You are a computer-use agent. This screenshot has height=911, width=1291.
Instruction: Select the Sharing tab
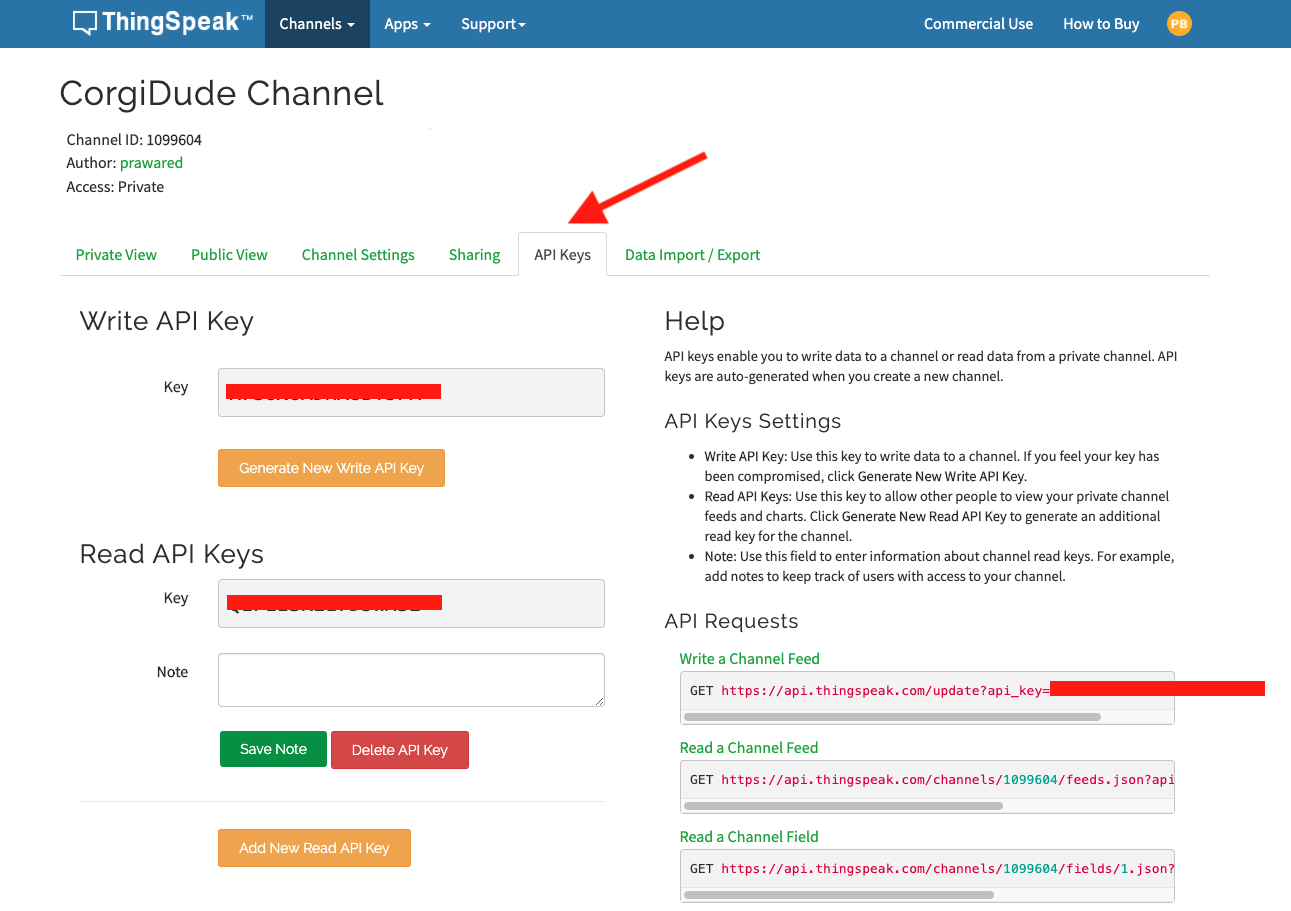click(x=474, y=255)
